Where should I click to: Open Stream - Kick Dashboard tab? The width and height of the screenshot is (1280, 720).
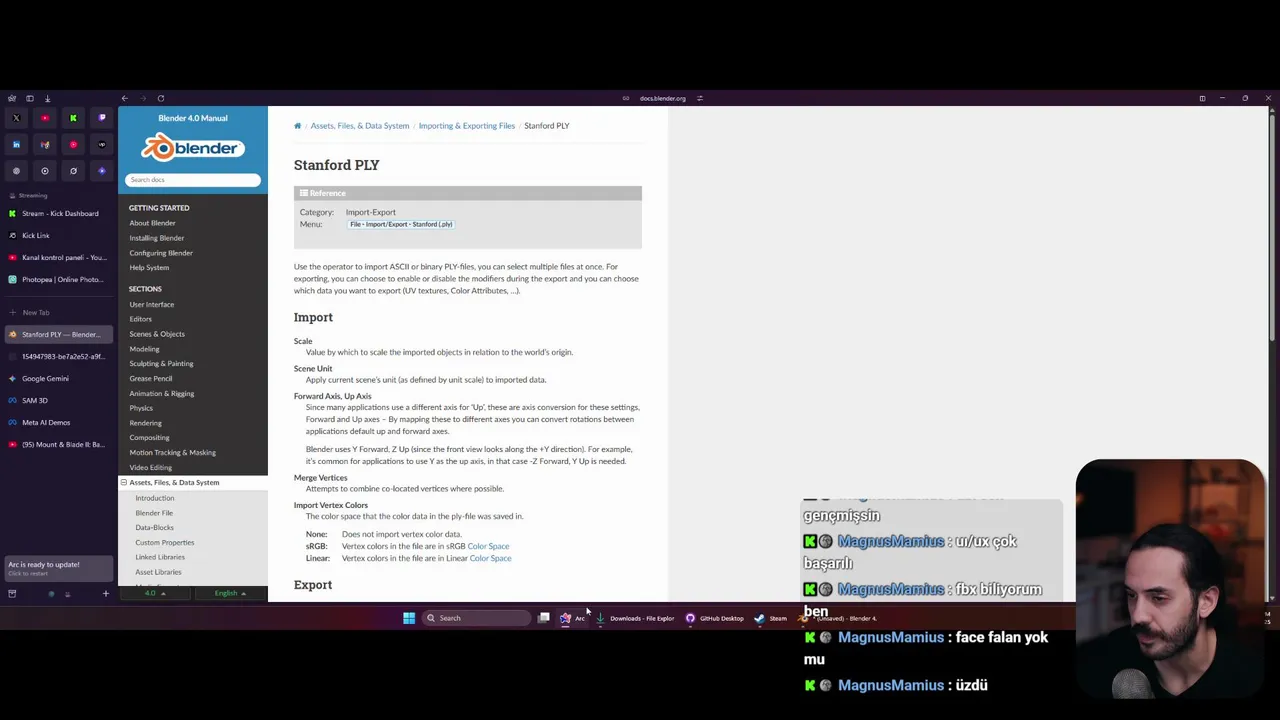[58, 213]
